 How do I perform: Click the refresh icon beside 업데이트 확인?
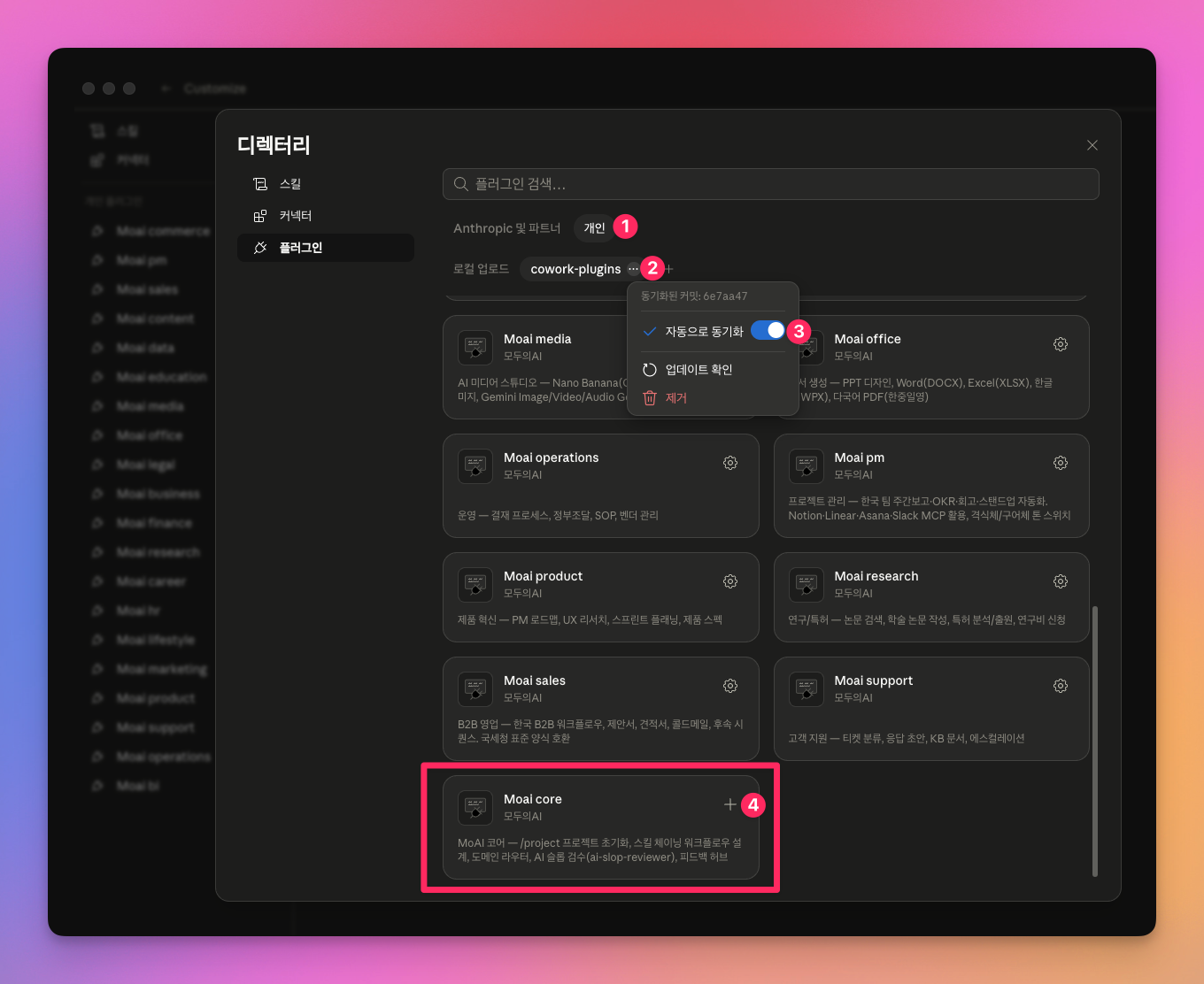(650, 370)
